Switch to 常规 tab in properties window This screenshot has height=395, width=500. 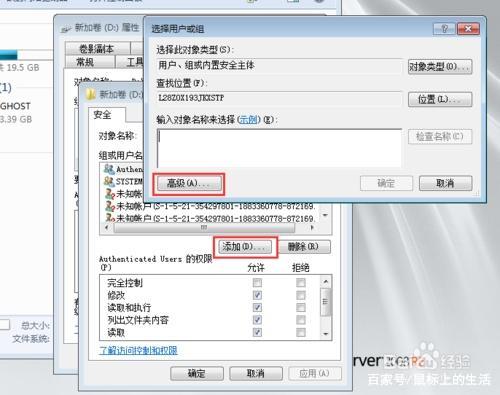point(89,62)
